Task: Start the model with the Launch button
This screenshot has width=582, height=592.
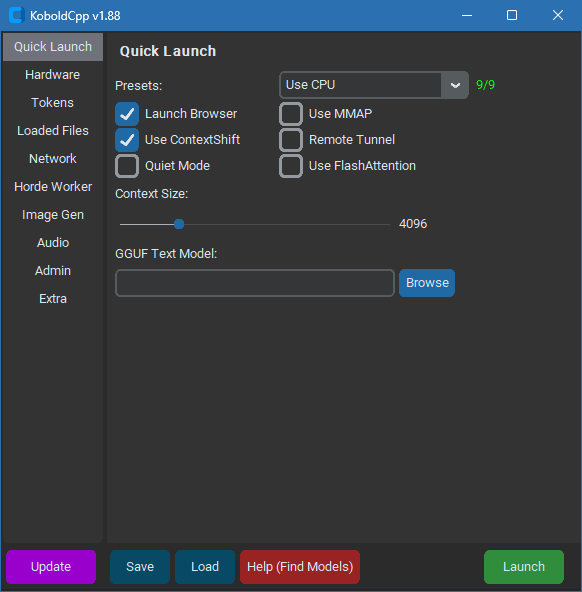Action: tap(524, 567)
